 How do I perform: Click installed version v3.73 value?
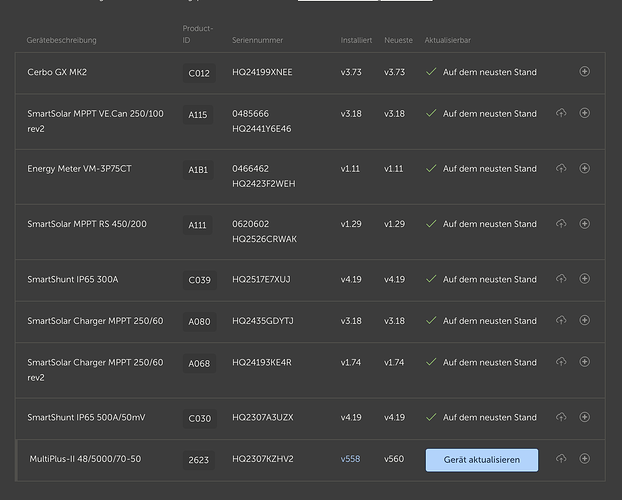point(351,72)
